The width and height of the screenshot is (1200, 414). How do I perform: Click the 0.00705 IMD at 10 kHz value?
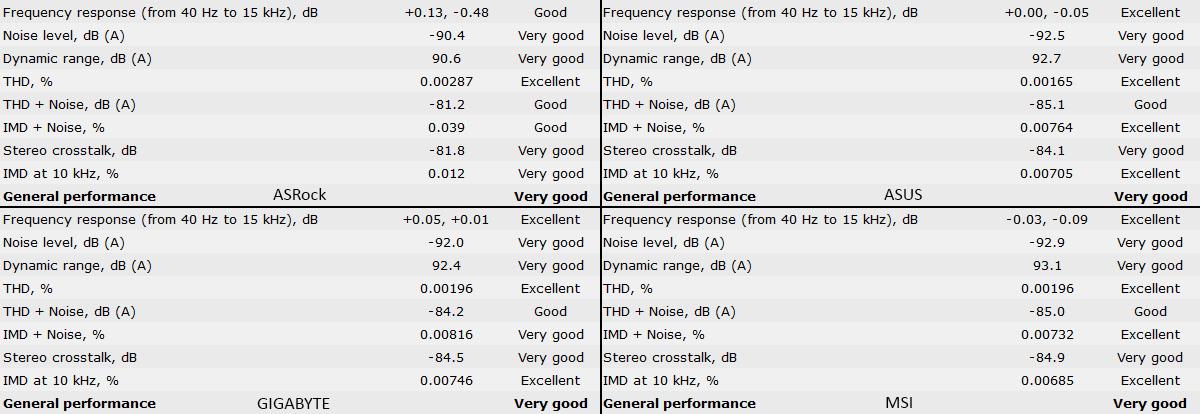click(x=1046, y=174)
